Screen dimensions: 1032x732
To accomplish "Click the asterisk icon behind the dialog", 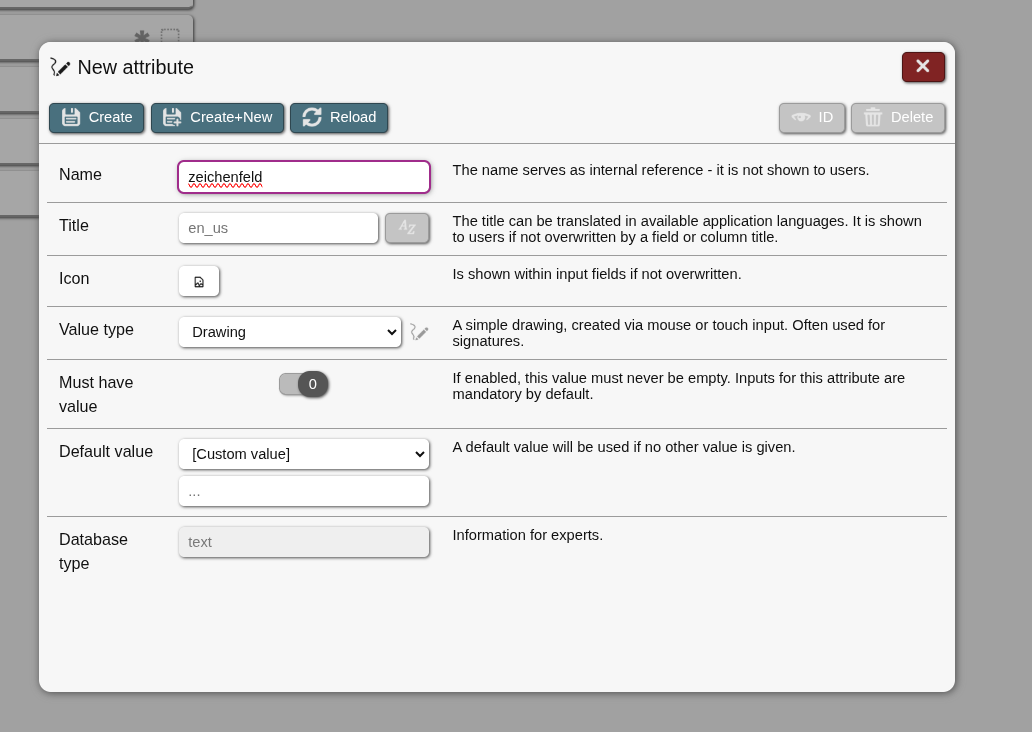I will coord(142,37).
